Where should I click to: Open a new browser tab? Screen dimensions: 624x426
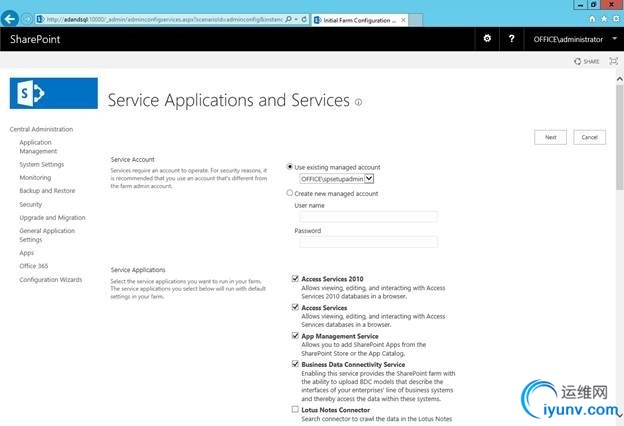(416, 20)
